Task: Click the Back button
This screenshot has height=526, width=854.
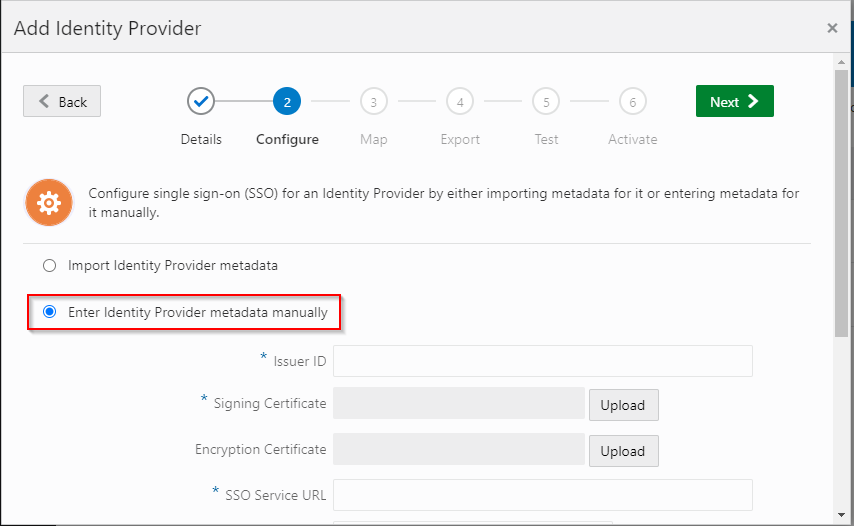Action: 62,101
